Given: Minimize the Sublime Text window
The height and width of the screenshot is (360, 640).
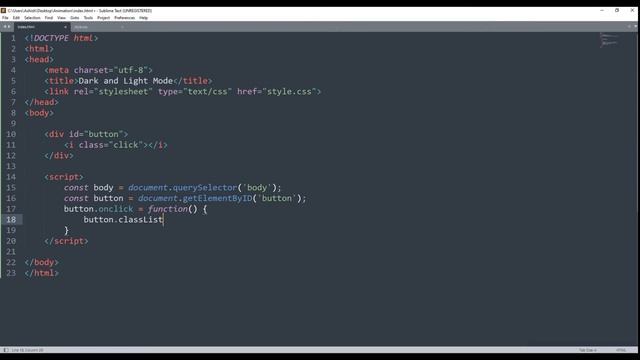Looking at the screenshot, I should click(x=602, y=11).
